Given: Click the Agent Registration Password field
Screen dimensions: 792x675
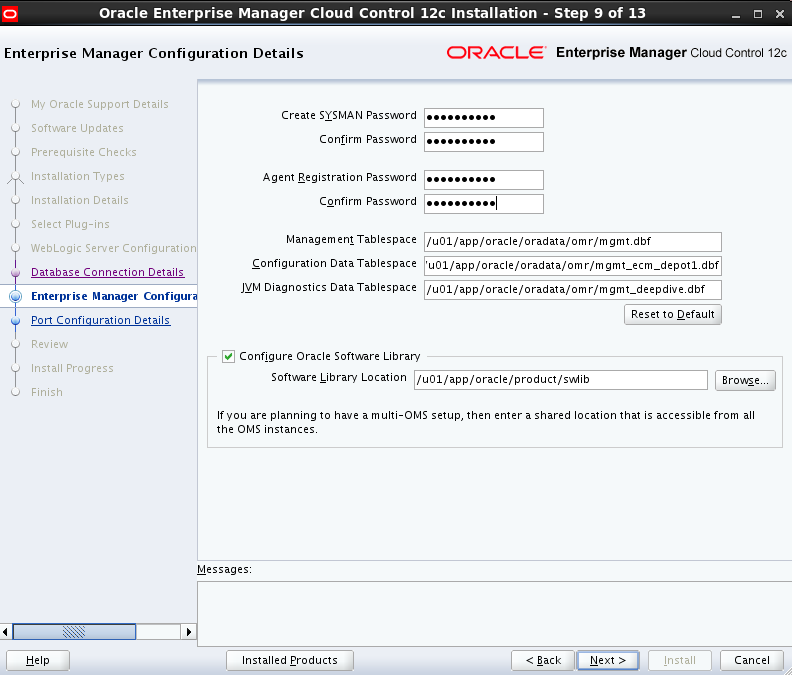Looking at the screenshot, I should tap(483, 180).
